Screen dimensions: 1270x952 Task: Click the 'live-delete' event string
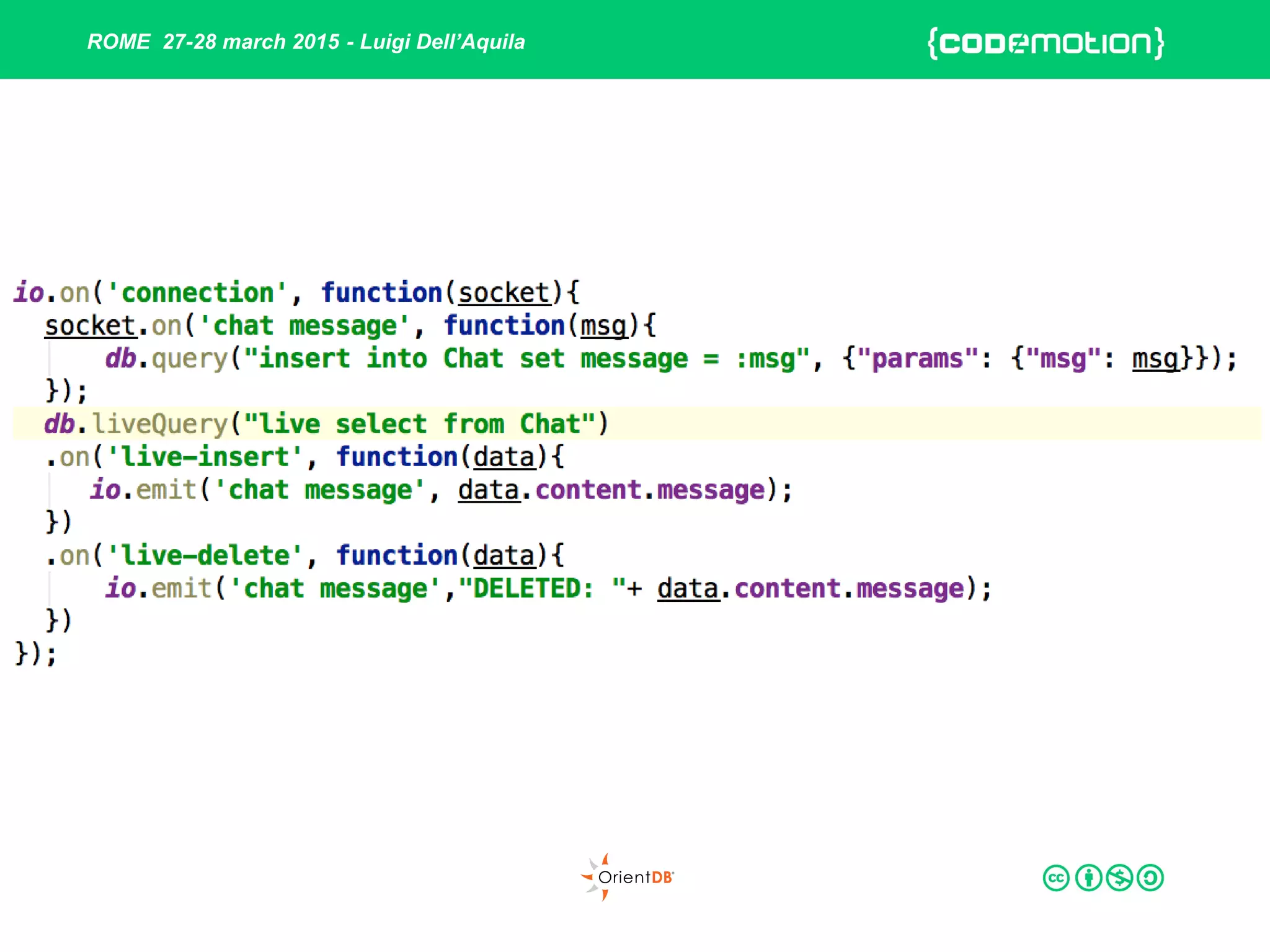click(205, 556)
